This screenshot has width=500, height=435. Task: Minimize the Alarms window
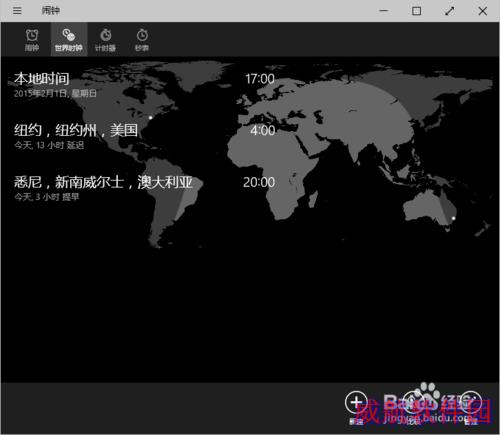(384, 11)
